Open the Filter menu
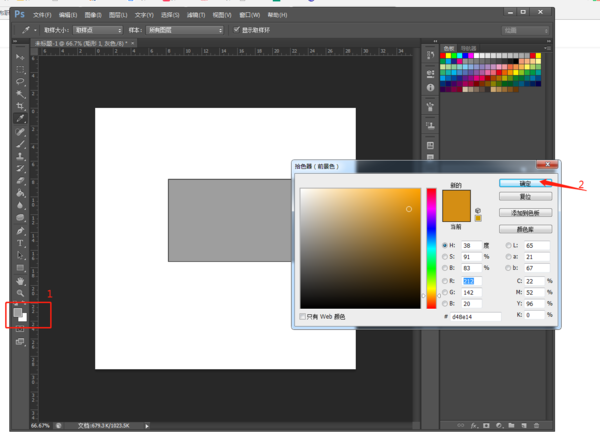Screen dimensions: 600x434 point(196,15)
